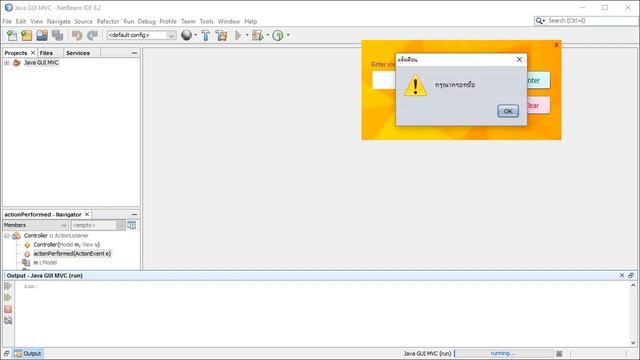Click the New Project toolbar icon

(27, 36)
